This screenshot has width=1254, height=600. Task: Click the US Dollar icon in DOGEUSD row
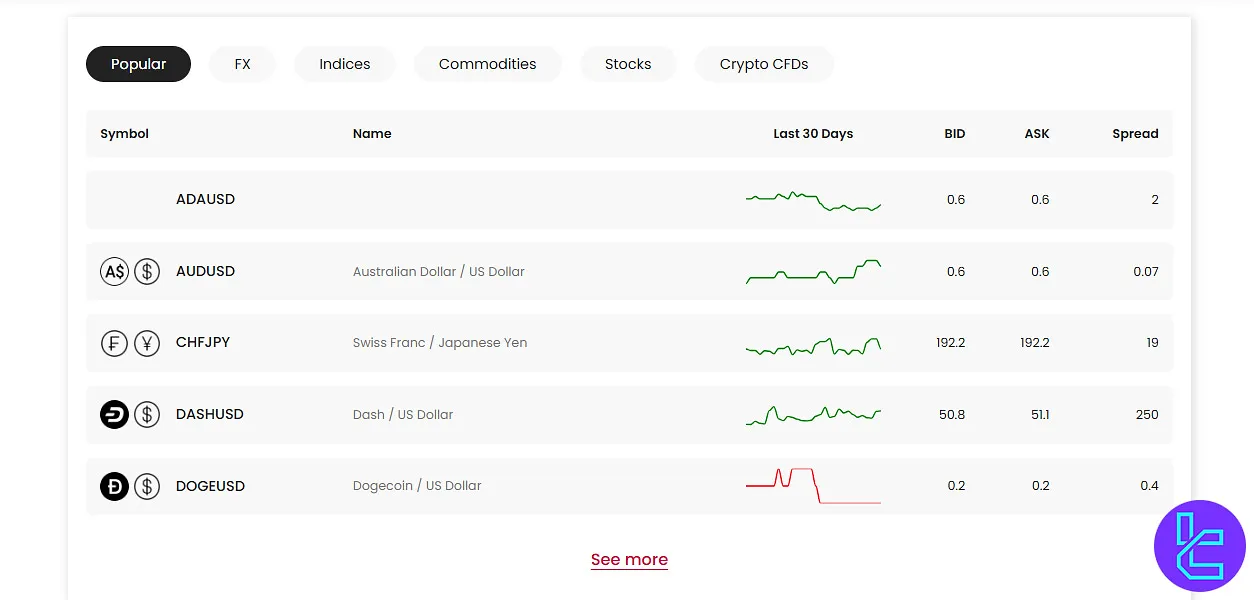coord(147,486)
